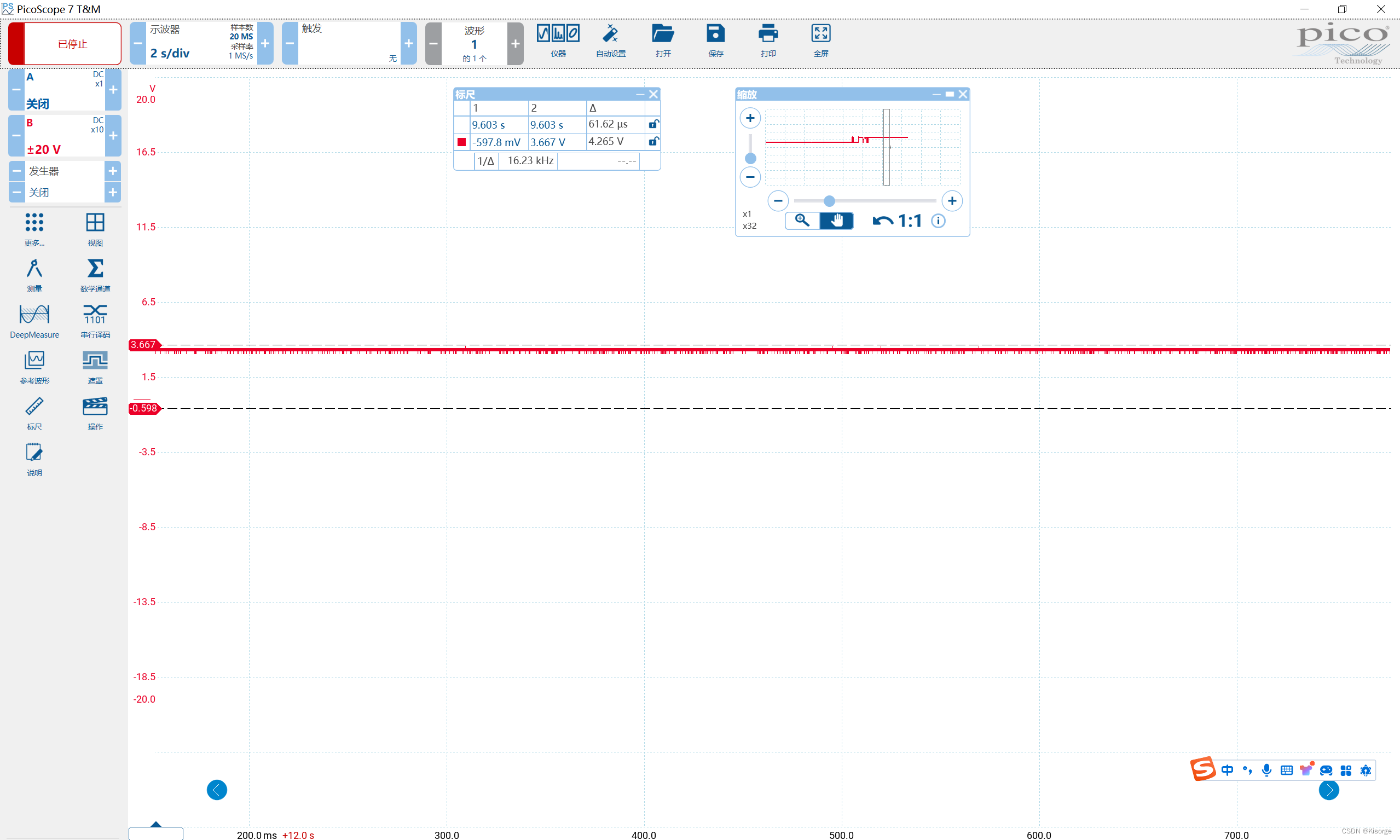
Task: Decrease the channel B range with its minus button
Action: (x=16, y=136)
